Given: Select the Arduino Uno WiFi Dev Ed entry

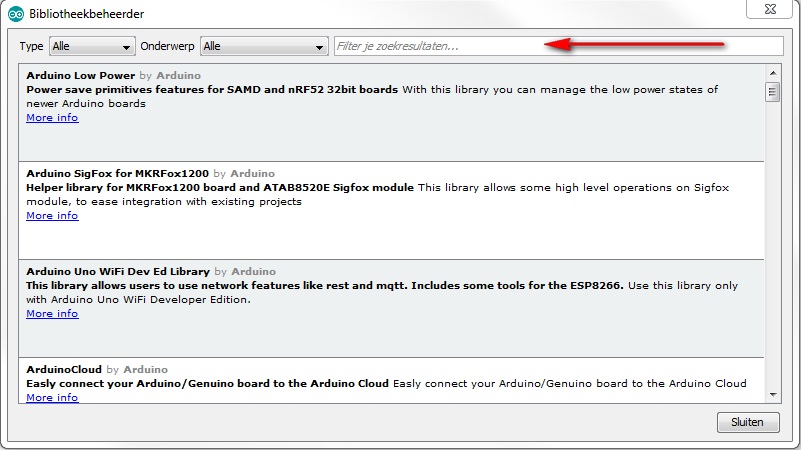Looking at the screenshot, I should 400,333.
